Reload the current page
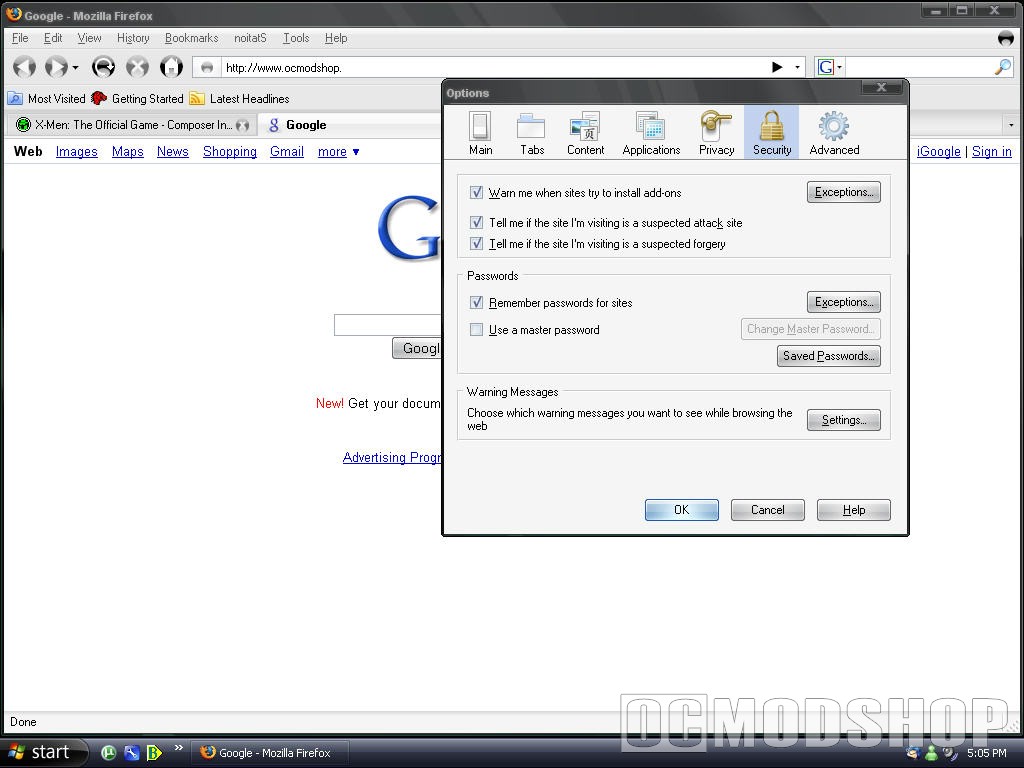 point(103,67)
